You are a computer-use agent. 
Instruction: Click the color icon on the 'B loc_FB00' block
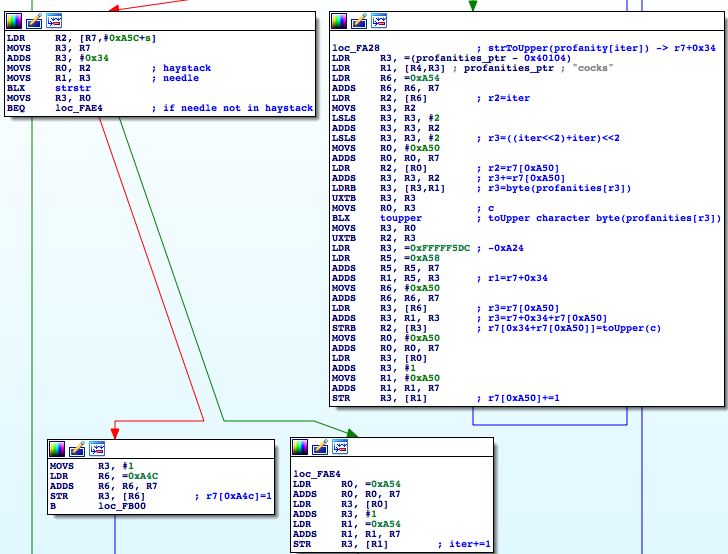57,448
